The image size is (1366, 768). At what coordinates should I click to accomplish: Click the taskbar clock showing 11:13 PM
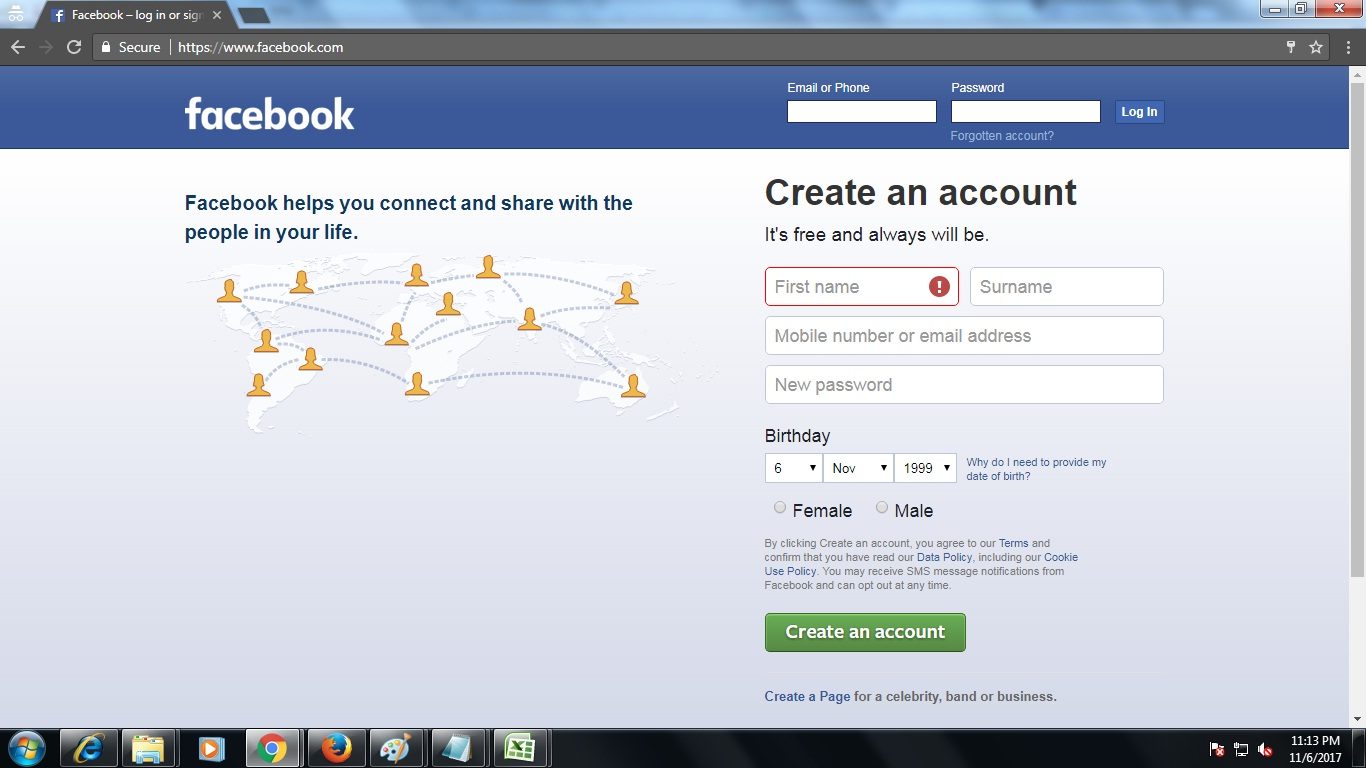point(1315,749)
